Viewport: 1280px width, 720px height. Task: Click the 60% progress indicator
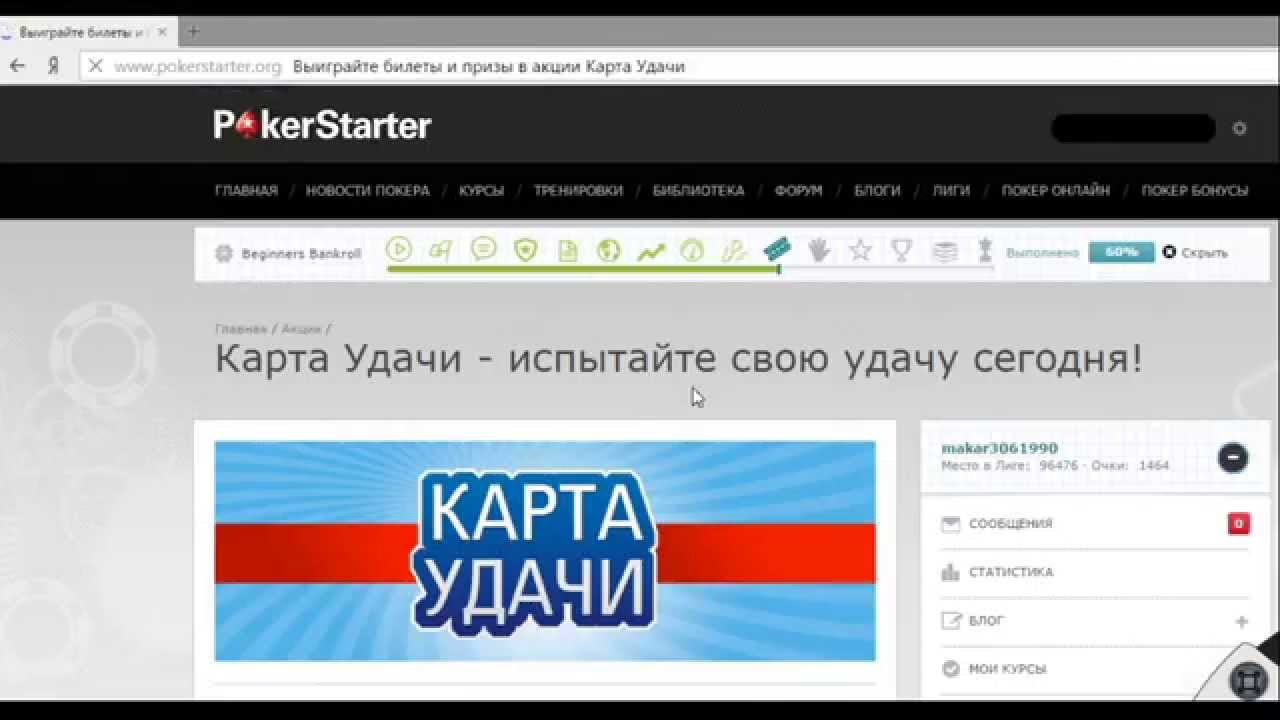(x=1121, y=252)
